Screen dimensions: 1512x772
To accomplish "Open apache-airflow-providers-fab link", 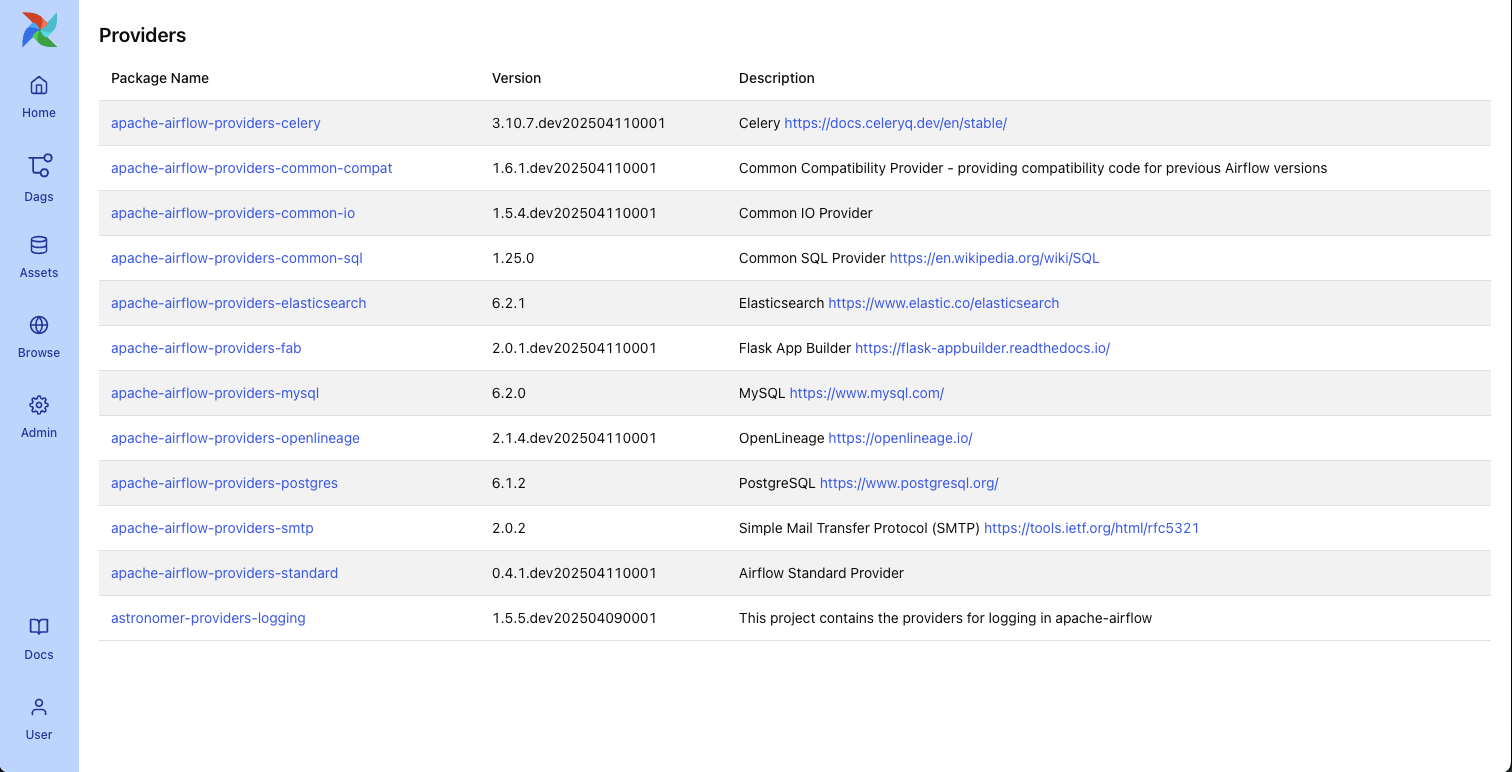I will click(206, 348).
